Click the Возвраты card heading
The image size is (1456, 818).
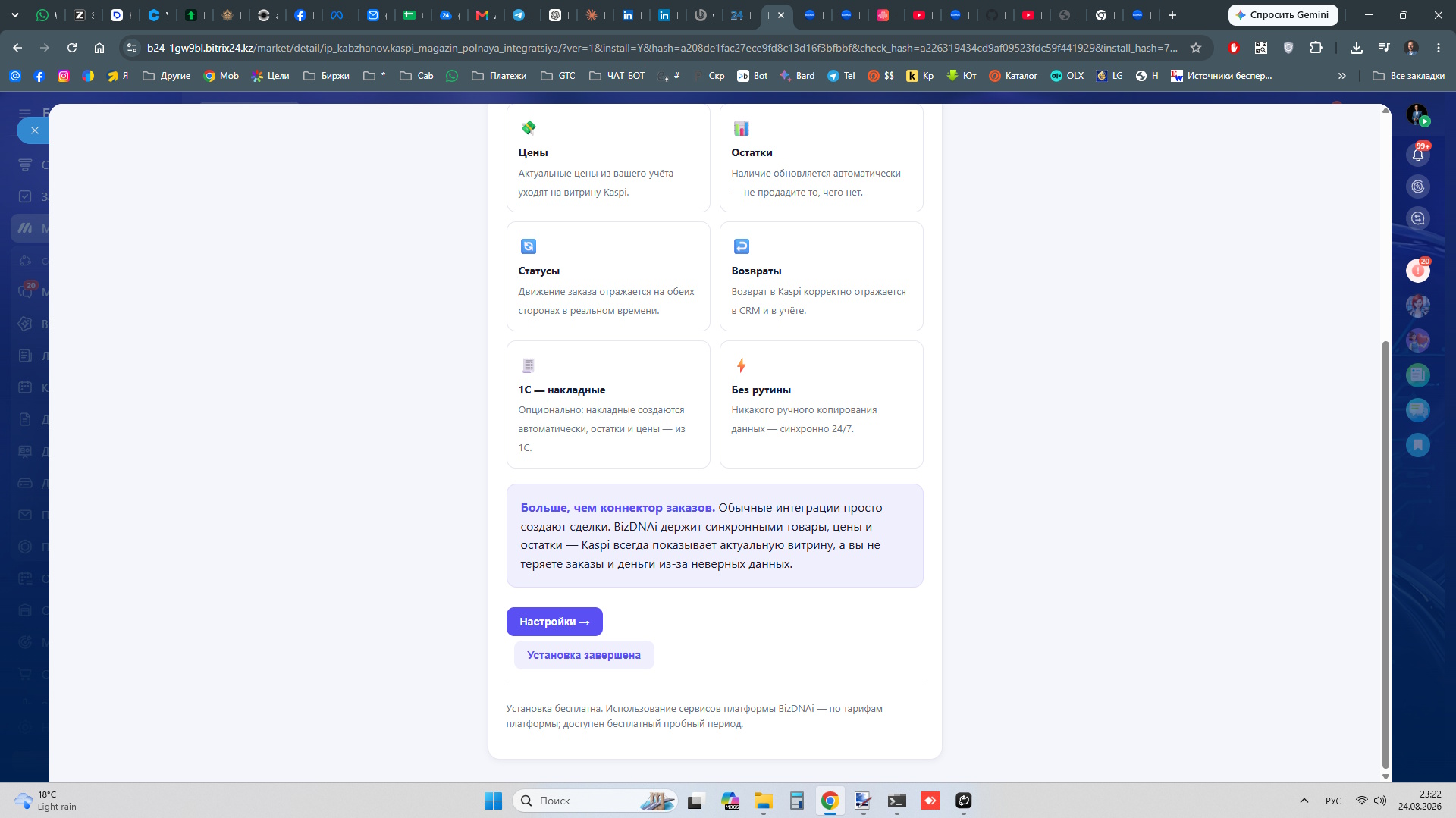point(756,271)
